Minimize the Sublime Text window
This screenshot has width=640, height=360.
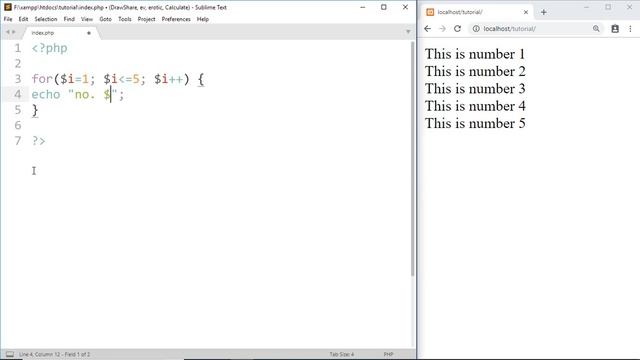point(362,7)
